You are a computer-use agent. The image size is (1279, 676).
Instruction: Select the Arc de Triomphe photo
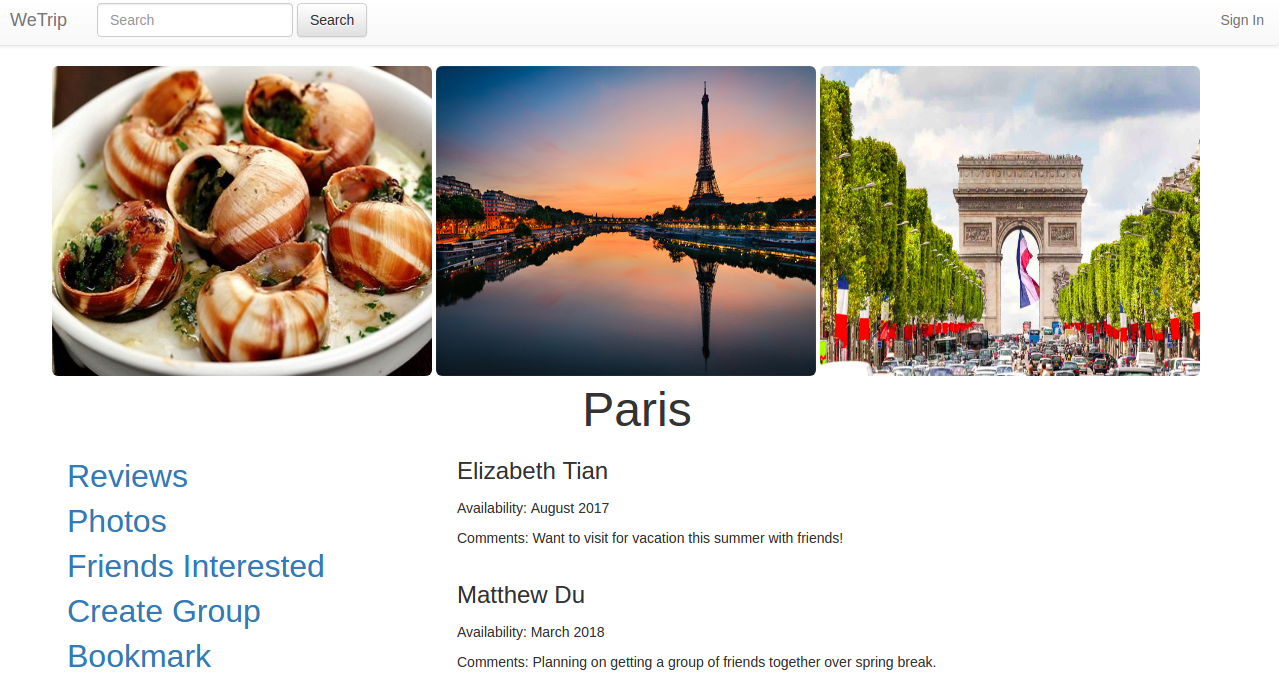tap(1010, 221)
